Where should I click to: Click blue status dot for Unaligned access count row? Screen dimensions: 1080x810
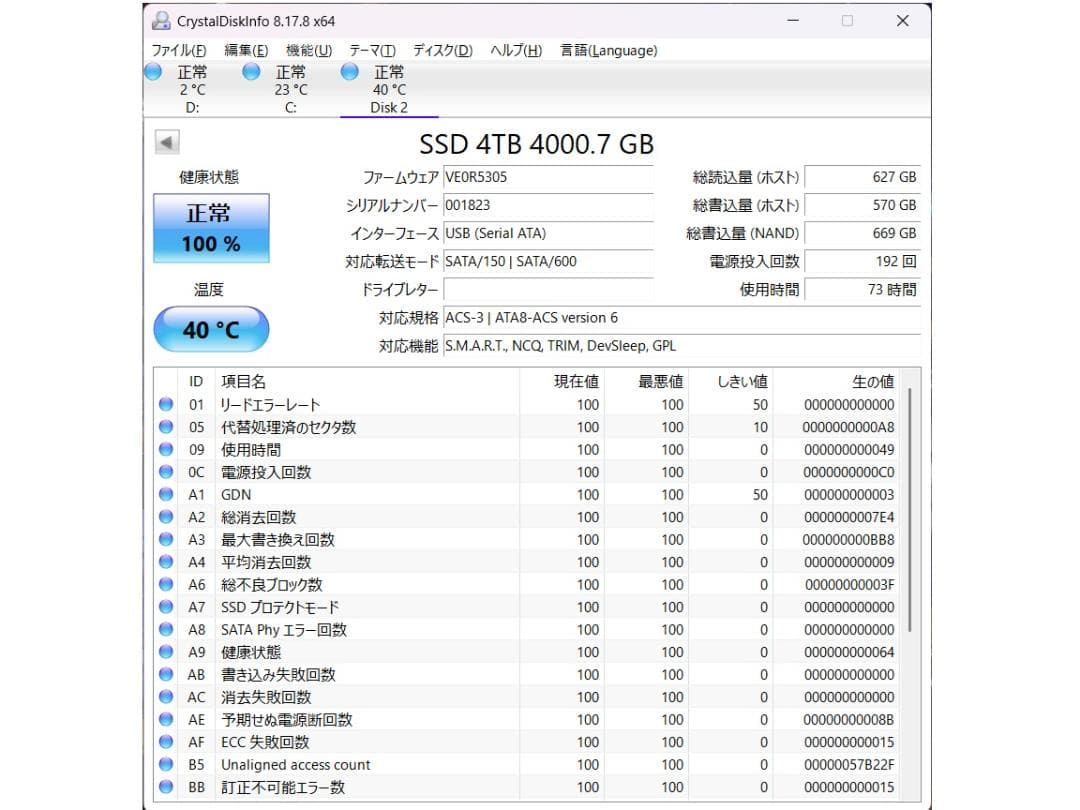click(166, 765)
